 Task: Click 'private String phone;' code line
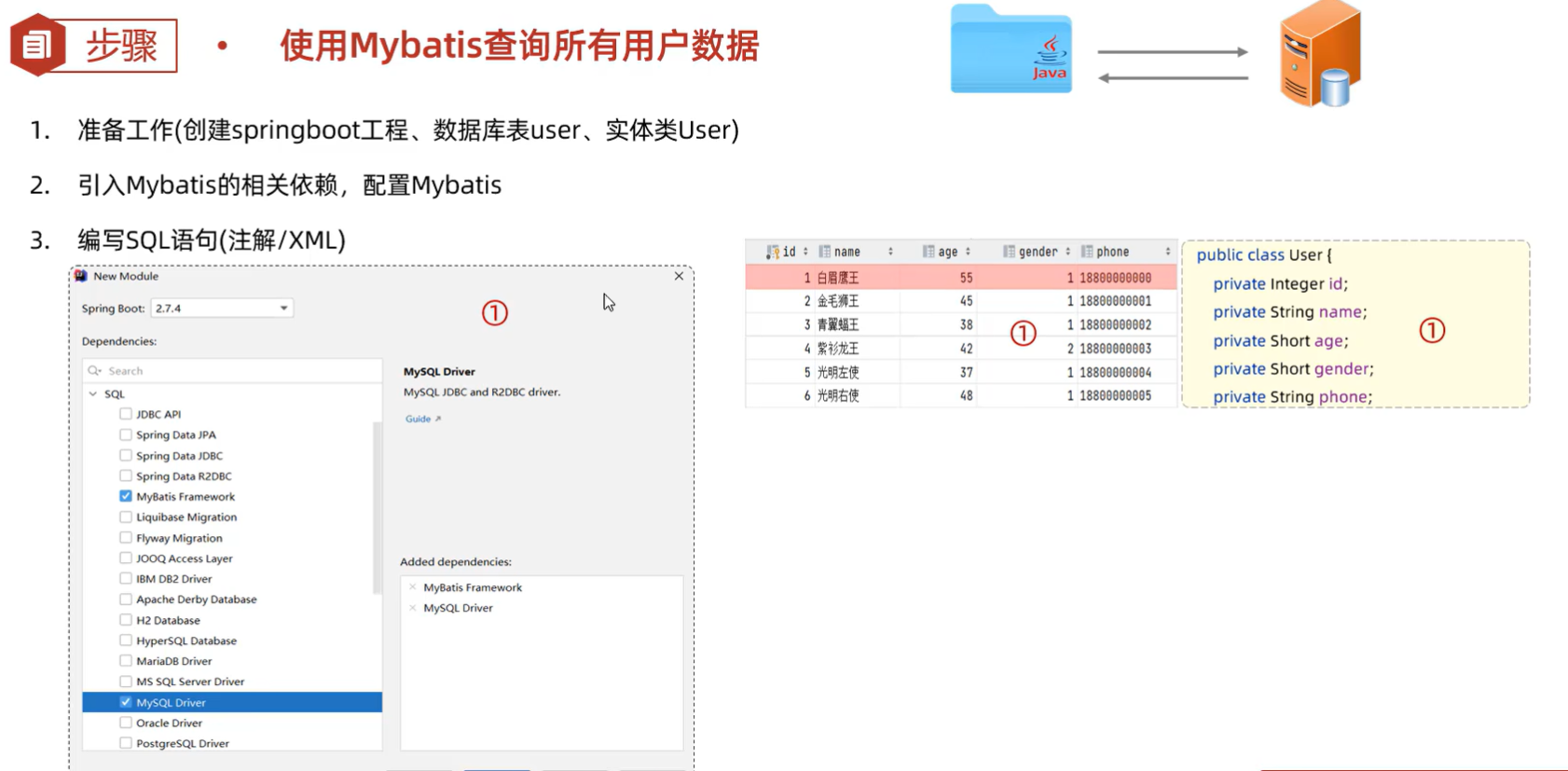(x=1292, y=396)
